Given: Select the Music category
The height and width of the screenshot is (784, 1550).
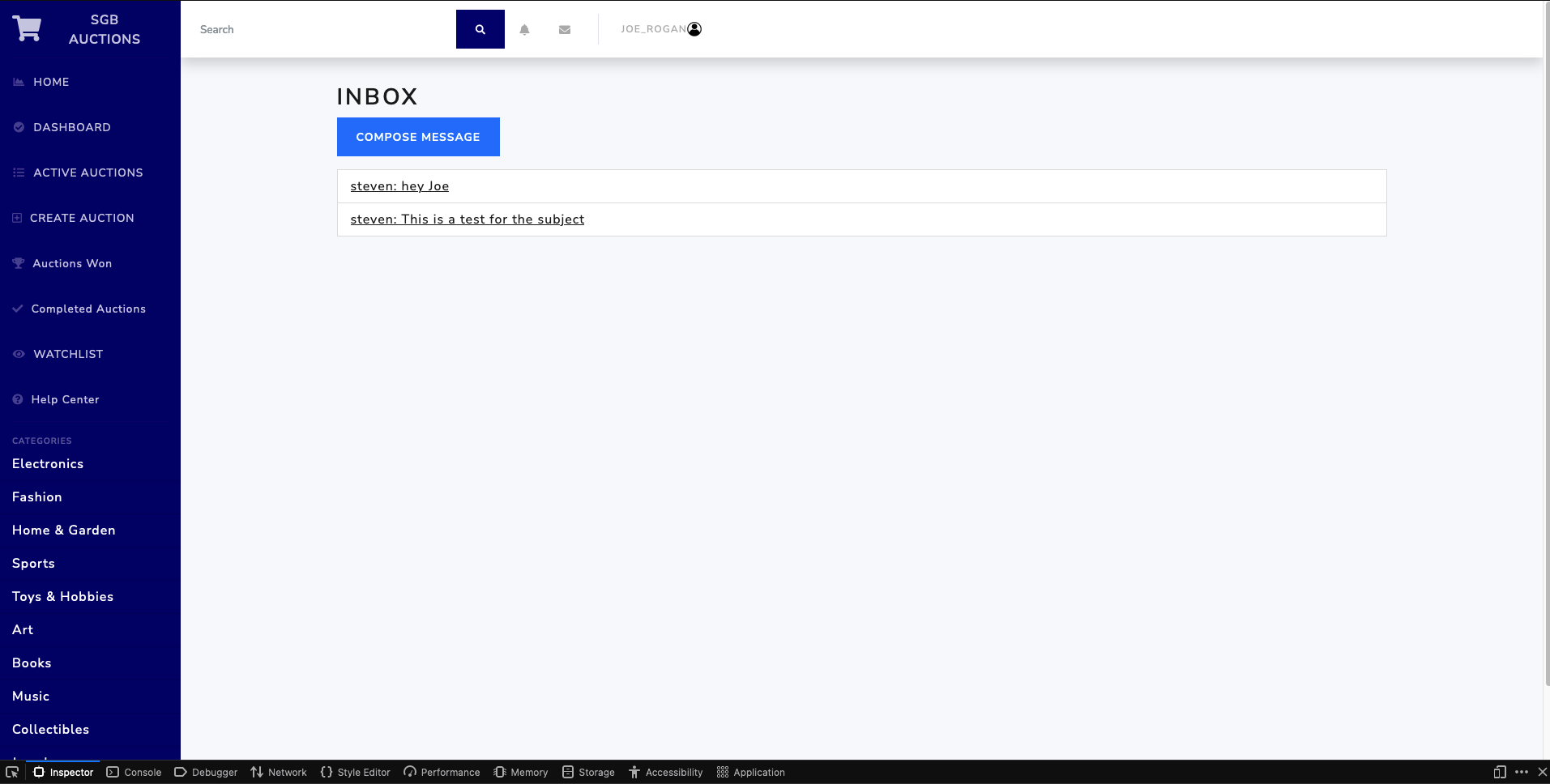Looking at the screenshot, I should (31, 697).
